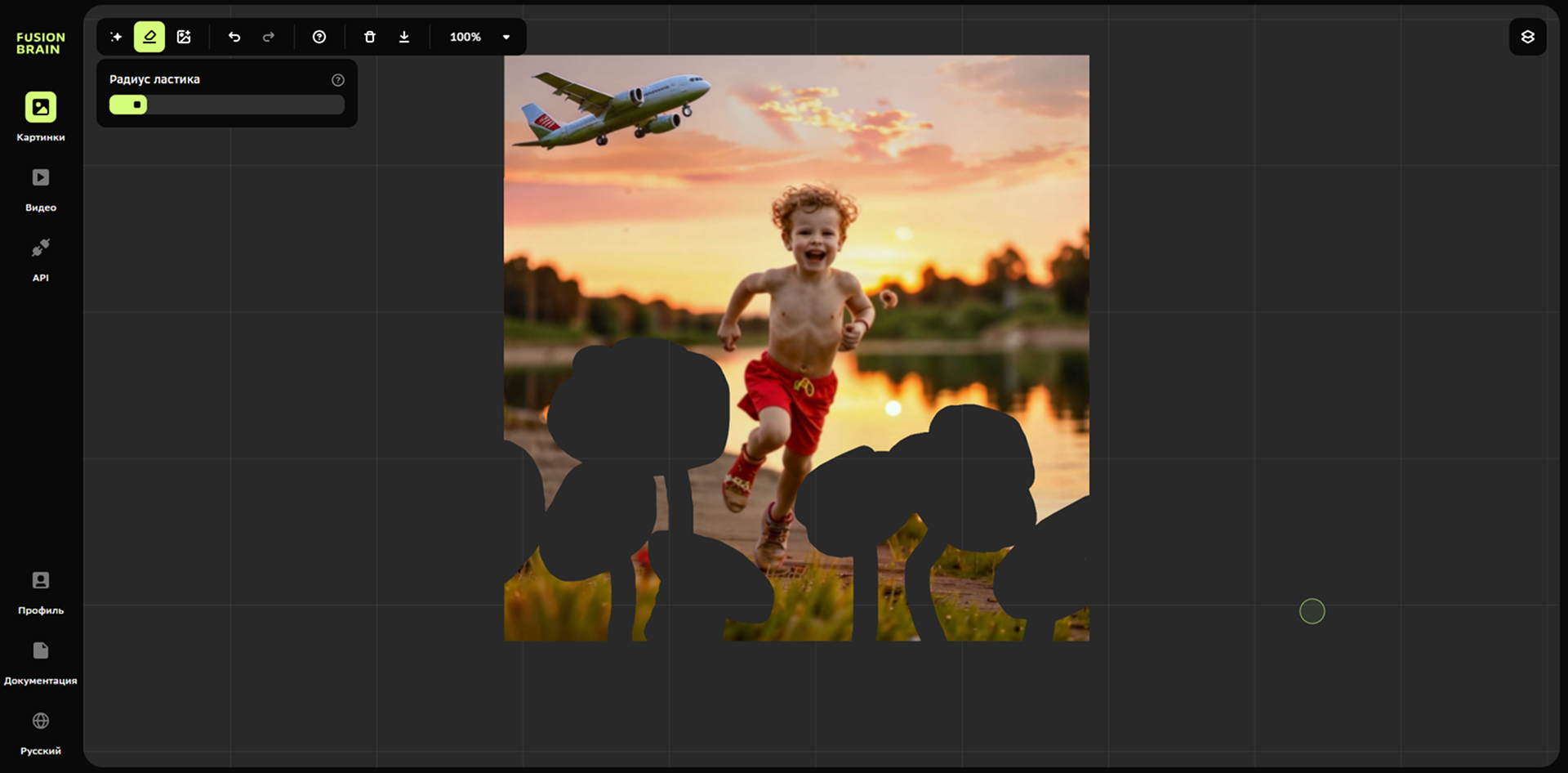Undo the last action
The width and height of the screenshot is (1568, 773).
pos(234,37)
